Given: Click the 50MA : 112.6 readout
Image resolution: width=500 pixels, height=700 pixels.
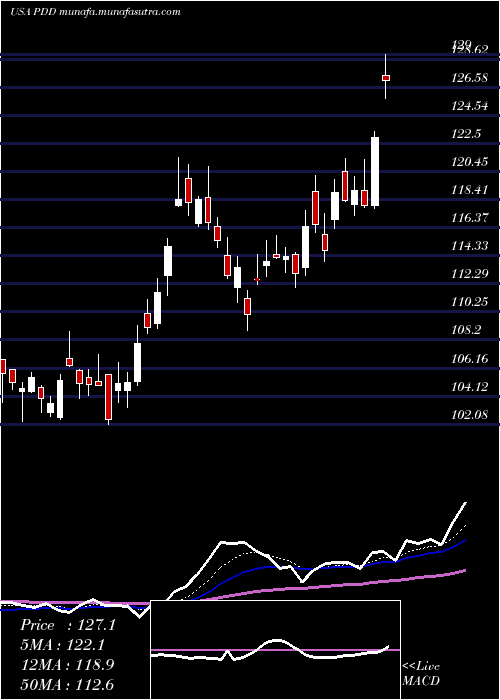Looking at the screenshot, I should tap(67, 684).
